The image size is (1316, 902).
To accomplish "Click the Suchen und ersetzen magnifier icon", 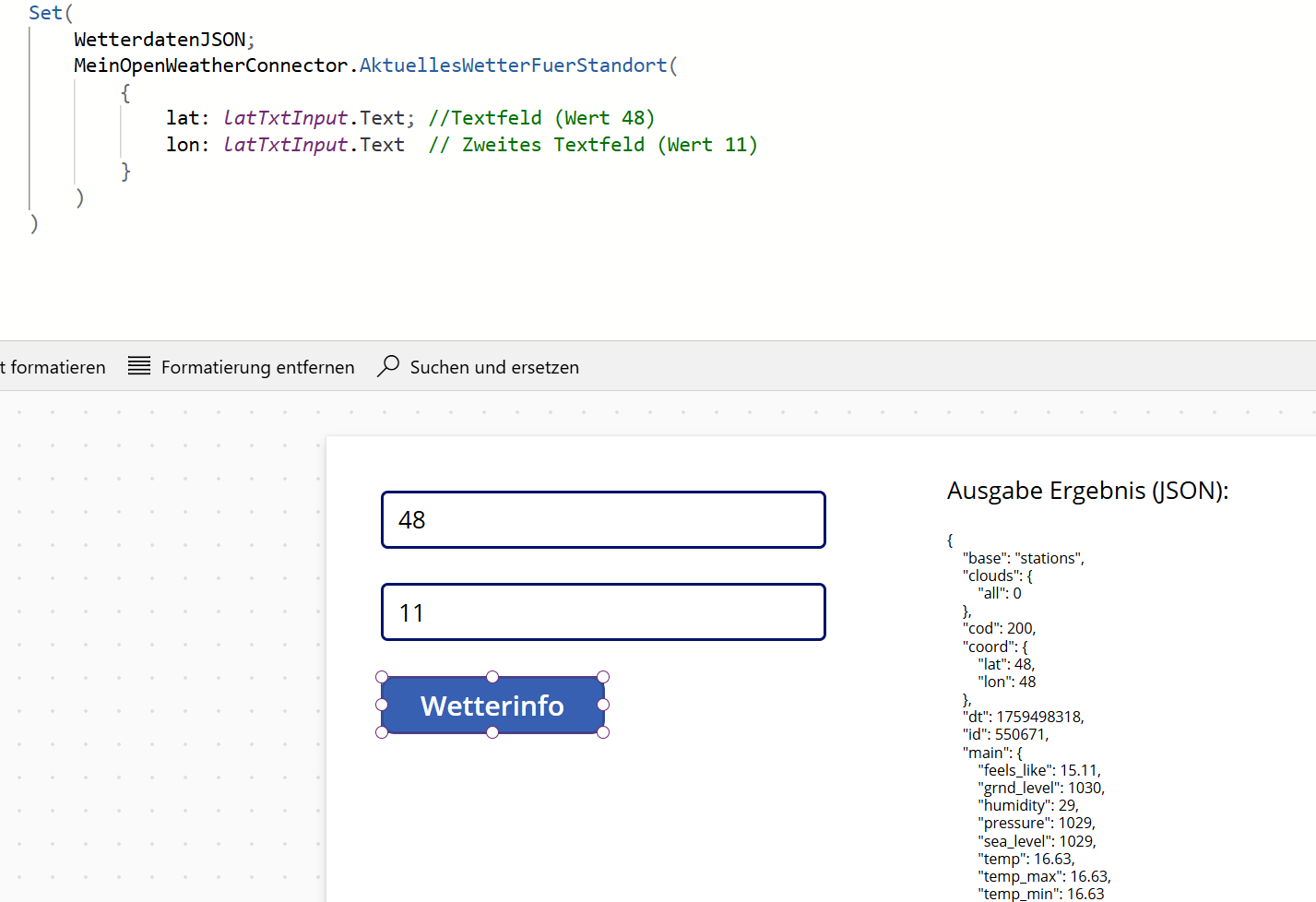I will pyautogui.click(x=388, y=366).
